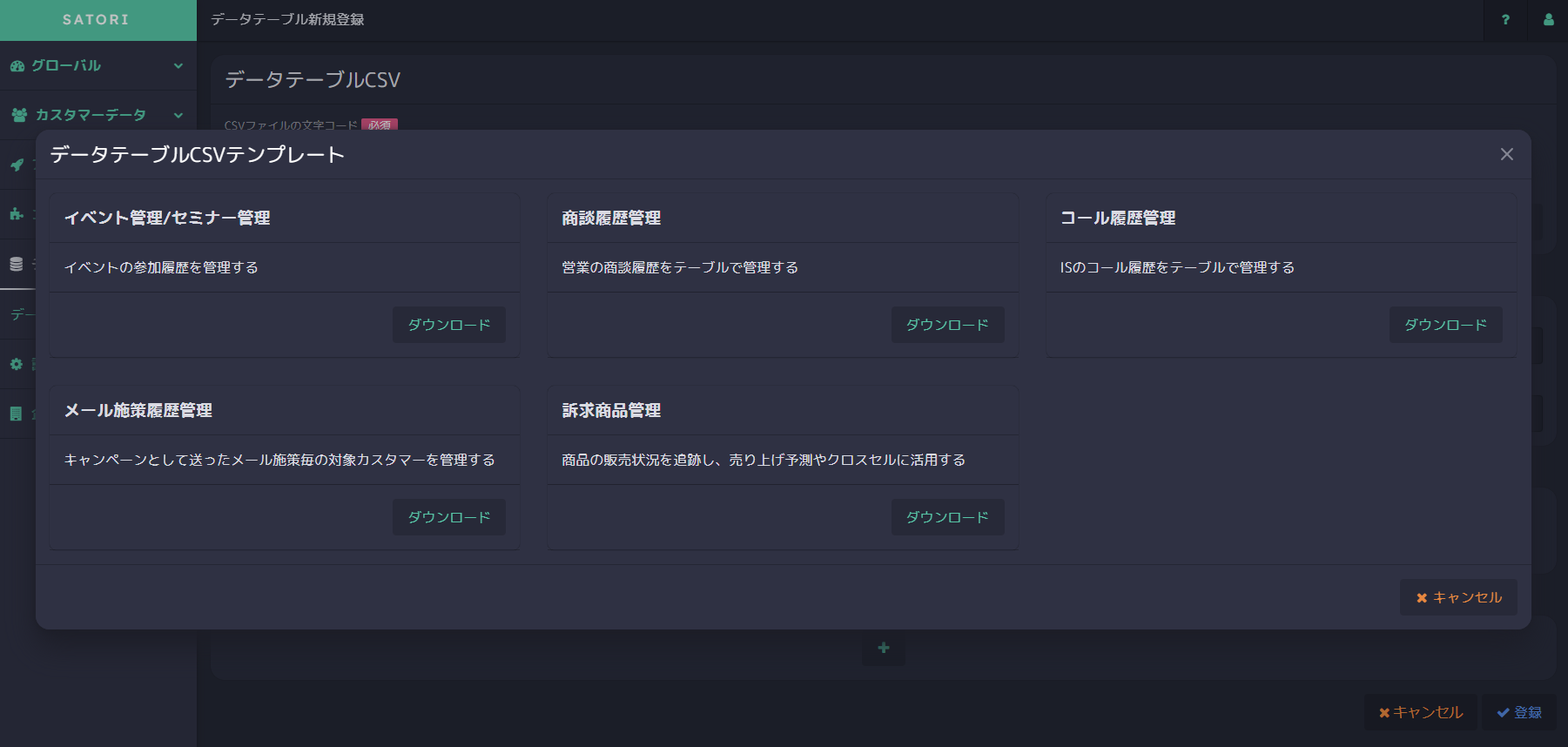Expand the カスタマーデータ chevron

[178, 115]
